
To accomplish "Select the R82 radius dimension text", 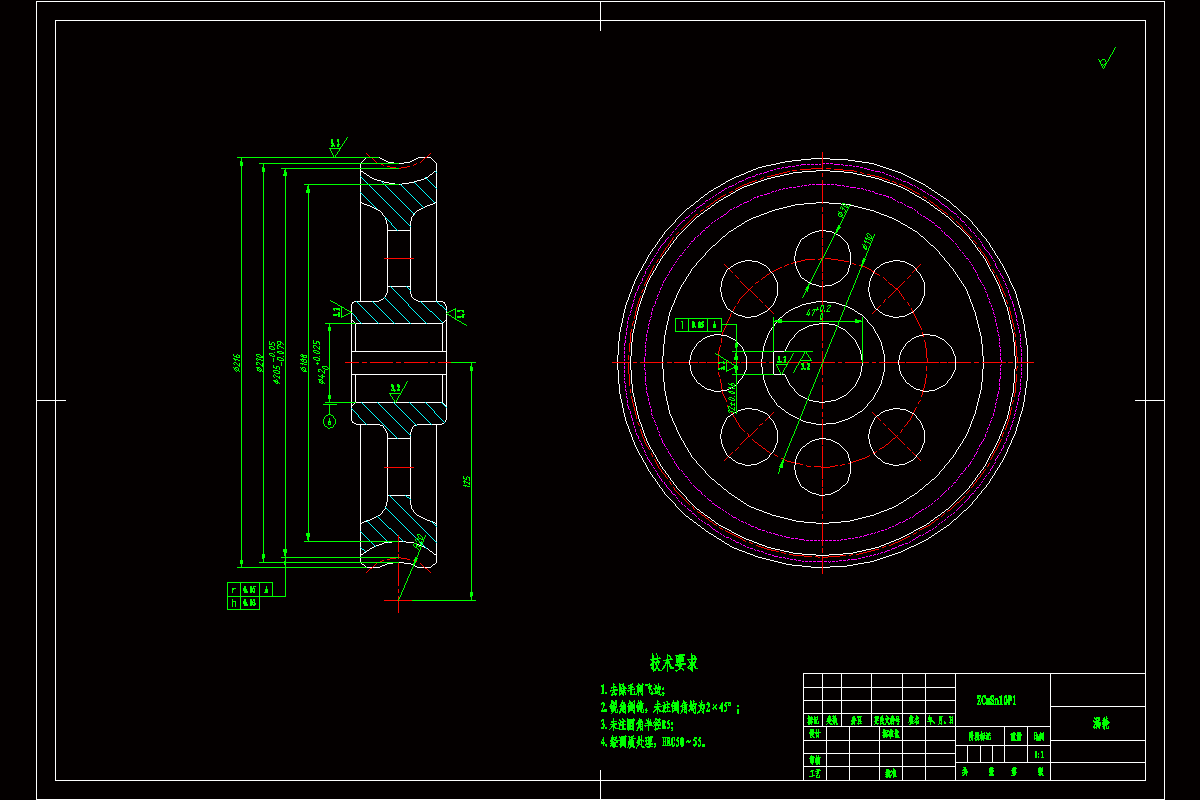I will coord(420,541).
